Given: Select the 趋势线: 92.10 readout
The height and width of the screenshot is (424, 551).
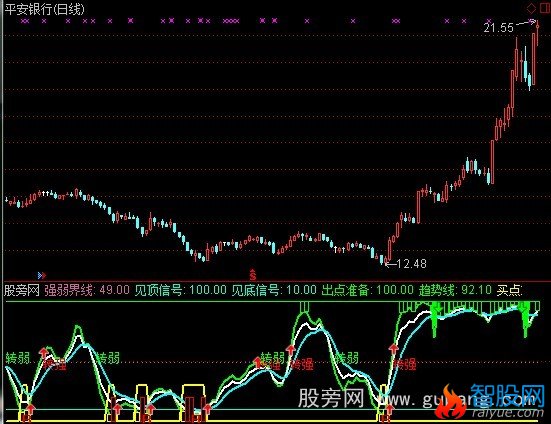Looking at the screenshot, I should click(x=455, y=290).
